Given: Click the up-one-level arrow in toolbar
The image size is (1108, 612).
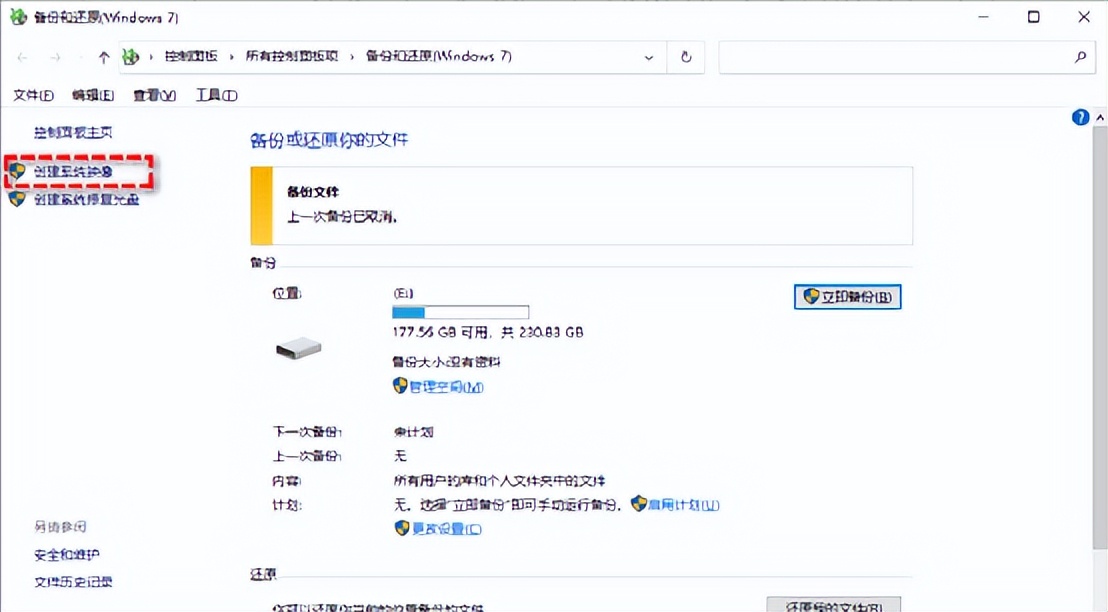Looking at the screenshot, I should pyautogui.click(x=103, y=57).
